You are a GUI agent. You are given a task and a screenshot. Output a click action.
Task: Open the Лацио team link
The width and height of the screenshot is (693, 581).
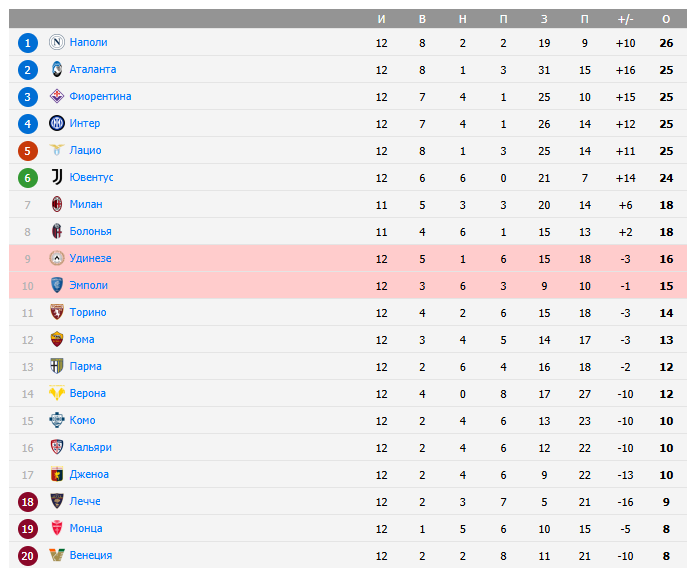click(85, 150)
